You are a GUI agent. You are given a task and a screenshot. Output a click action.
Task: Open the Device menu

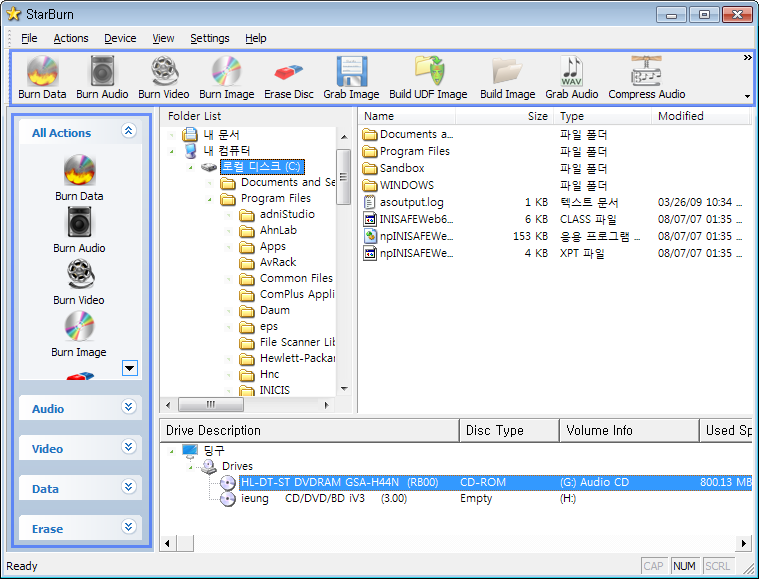click(120, 38)
